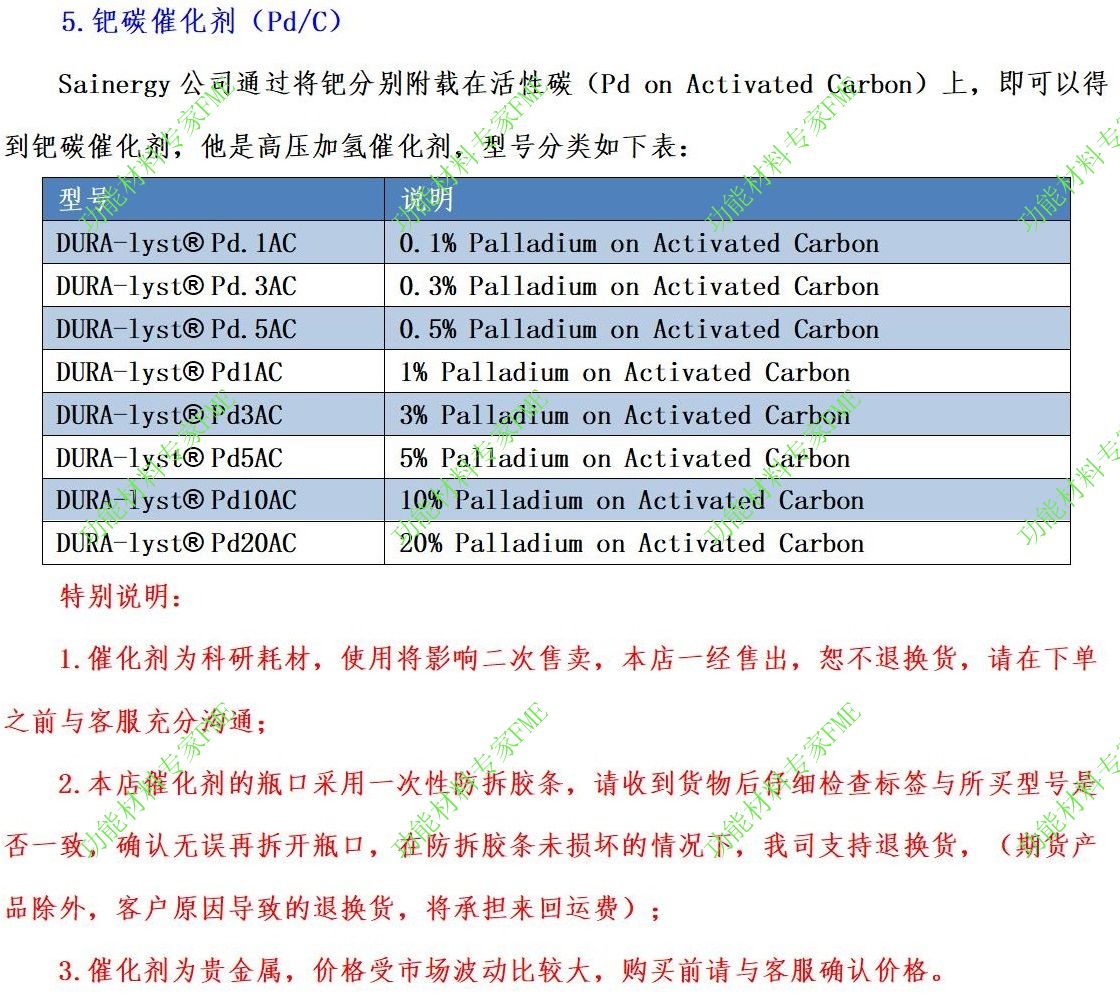
Task: Click red heading '特别说明:'
Action: [121, 596]
